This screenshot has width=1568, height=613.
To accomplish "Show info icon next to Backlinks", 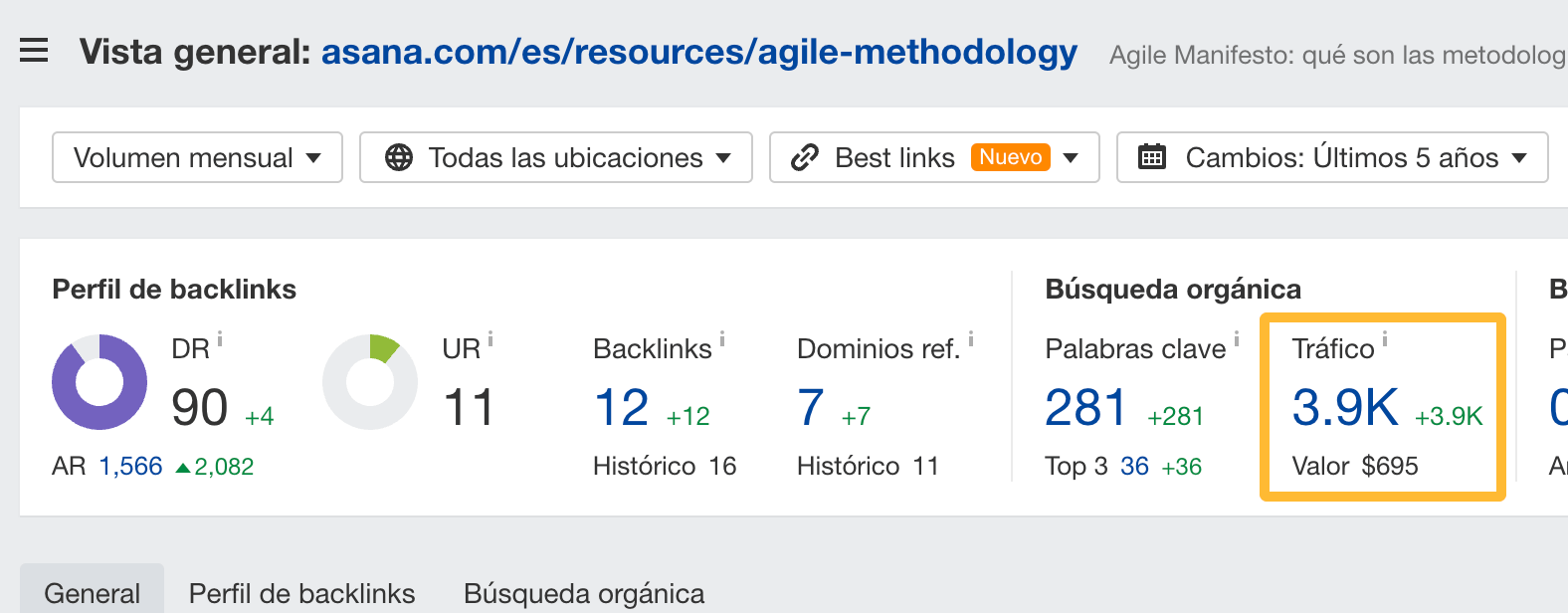I will (722, 339).
